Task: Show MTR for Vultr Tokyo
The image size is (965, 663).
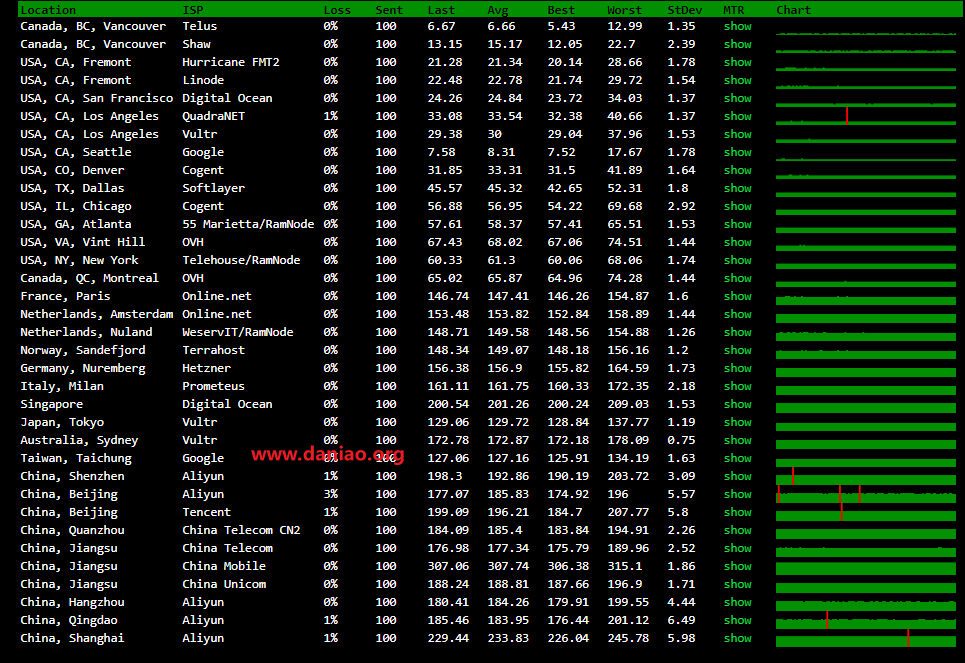Action: 737,422
